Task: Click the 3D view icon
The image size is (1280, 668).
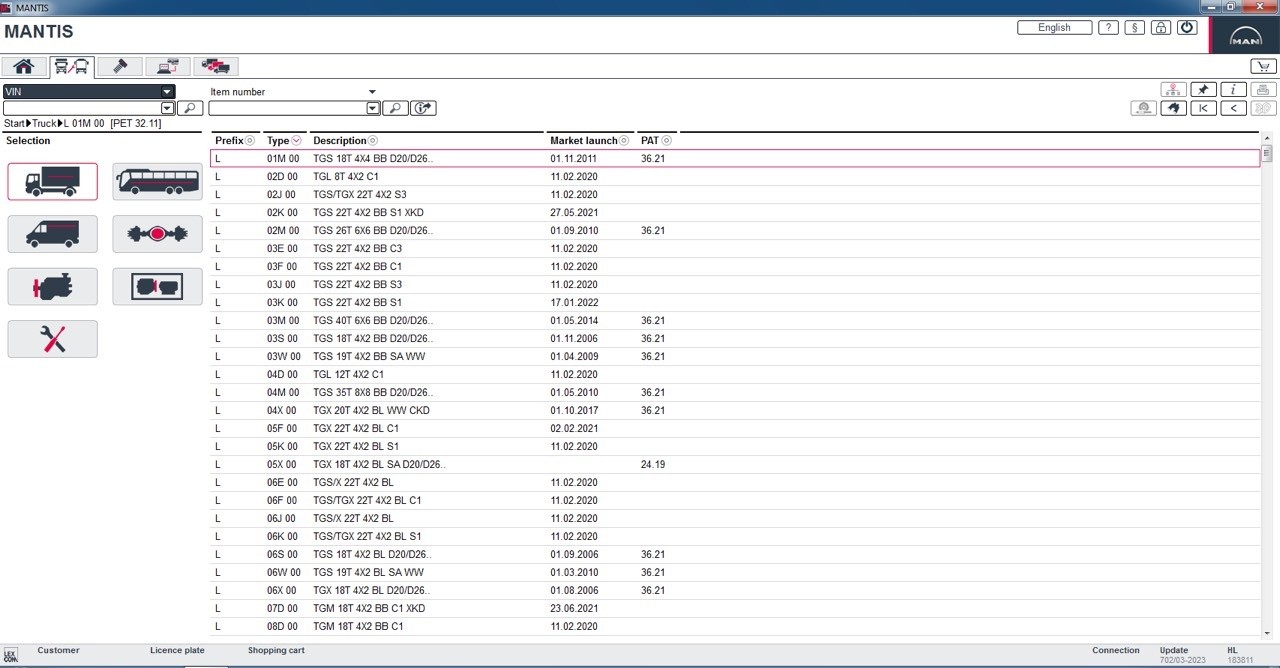Action: (1263, 108)
